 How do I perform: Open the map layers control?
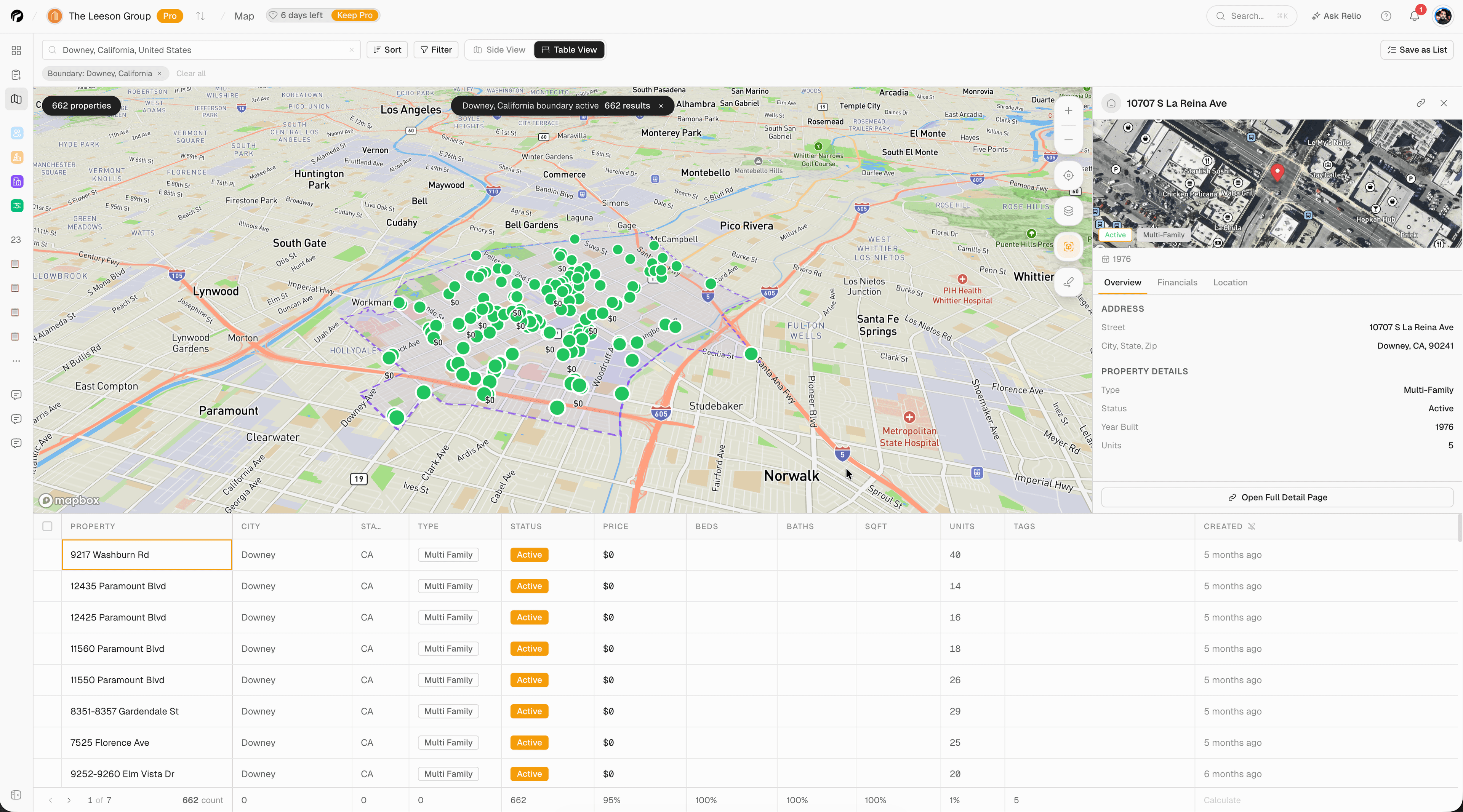tap(1068, 211)
